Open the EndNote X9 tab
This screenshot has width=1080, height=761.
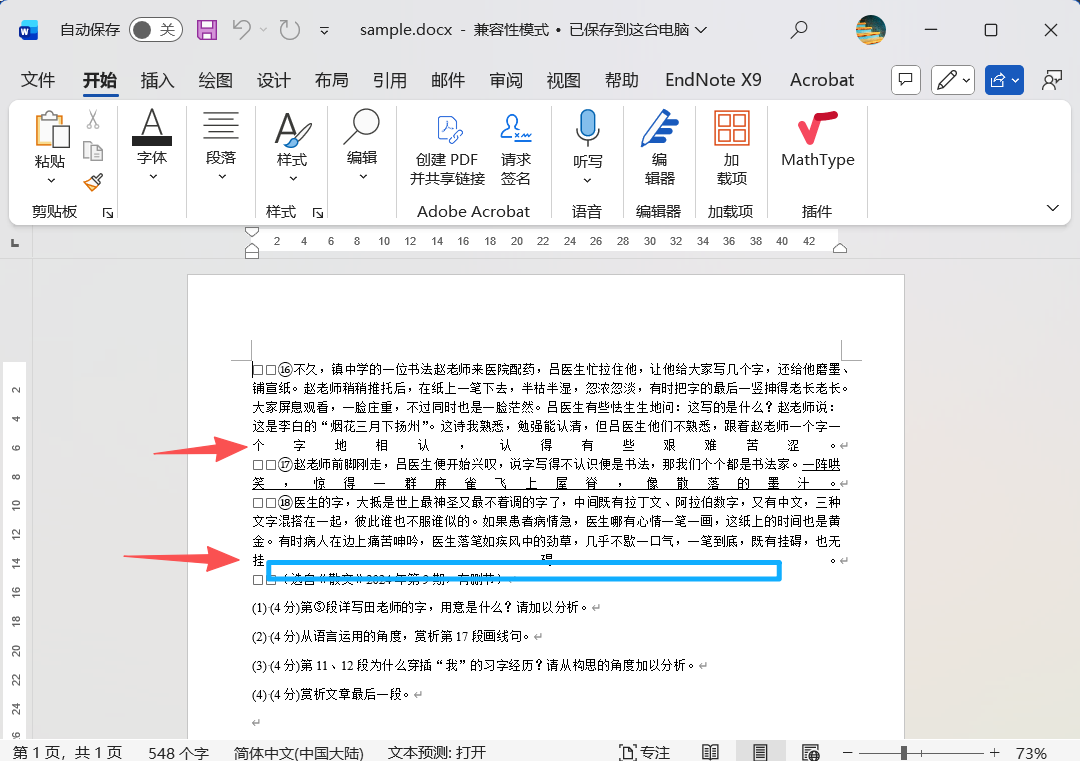click(x=713, y=79)
